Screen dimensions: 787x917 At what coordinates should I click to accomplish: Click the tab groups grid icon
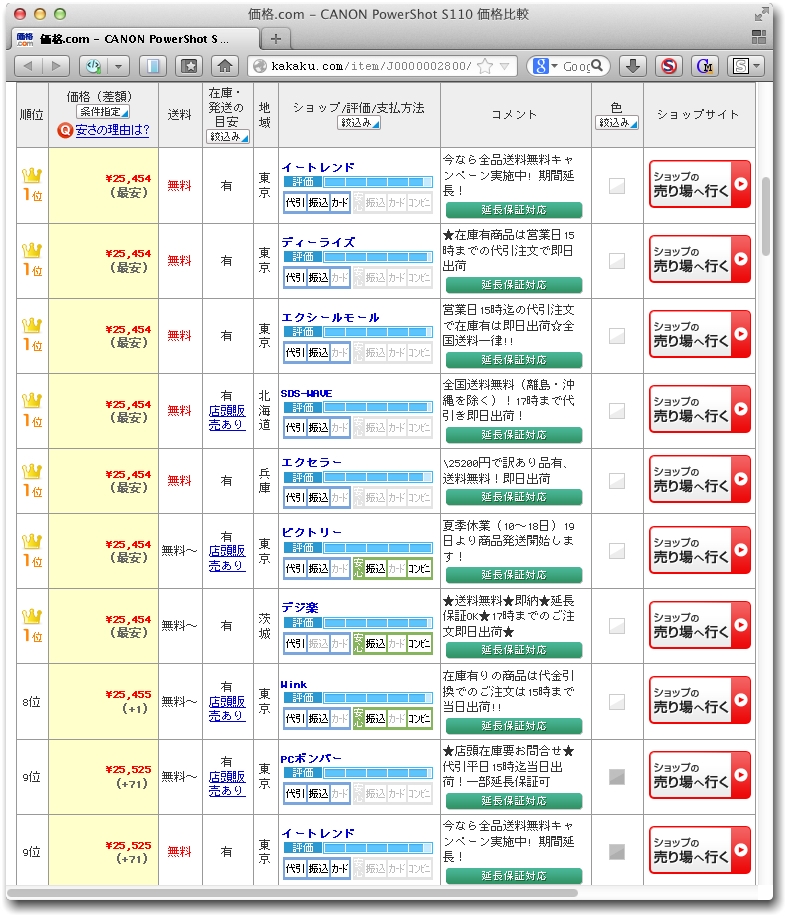pos(759,37)
